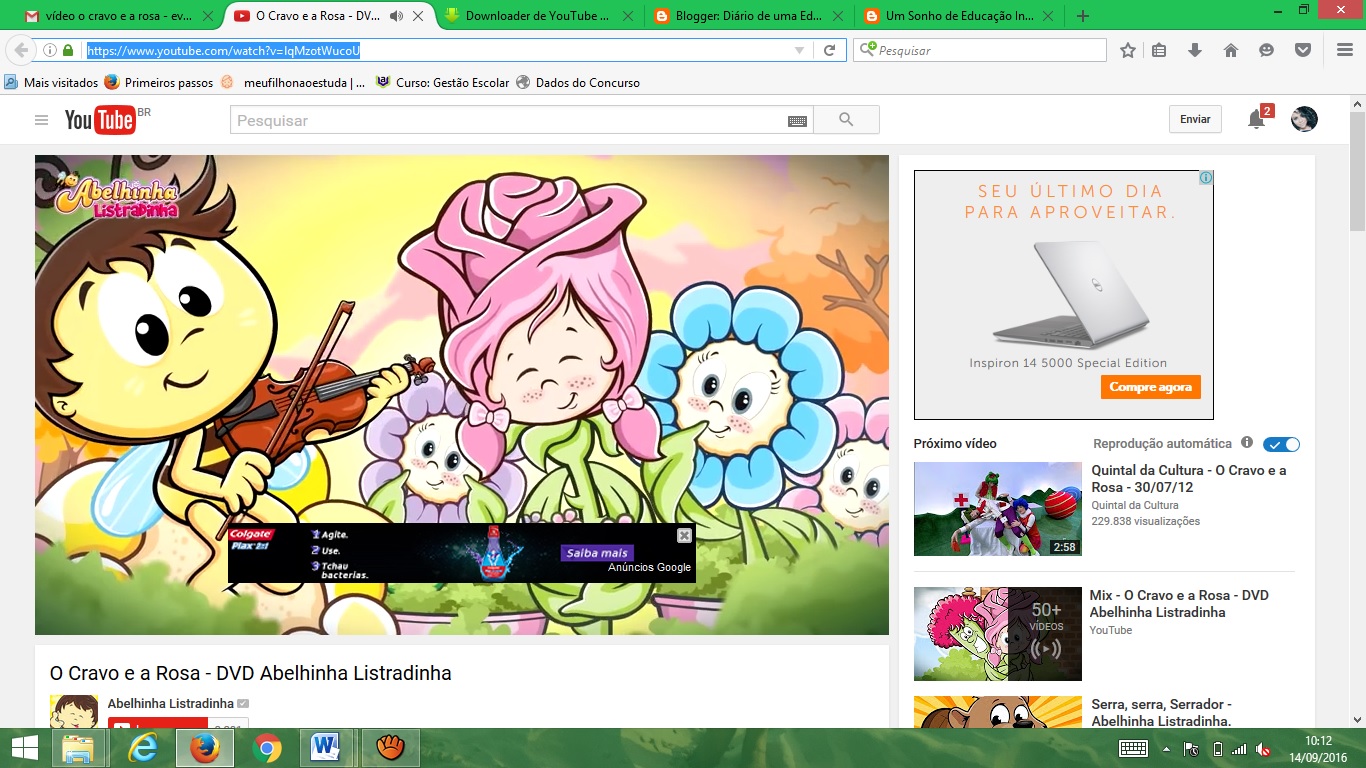Viewport: 1366px width, 768px height.
Task: Open Primeiros passos bookmark
Action: [159, 83]
